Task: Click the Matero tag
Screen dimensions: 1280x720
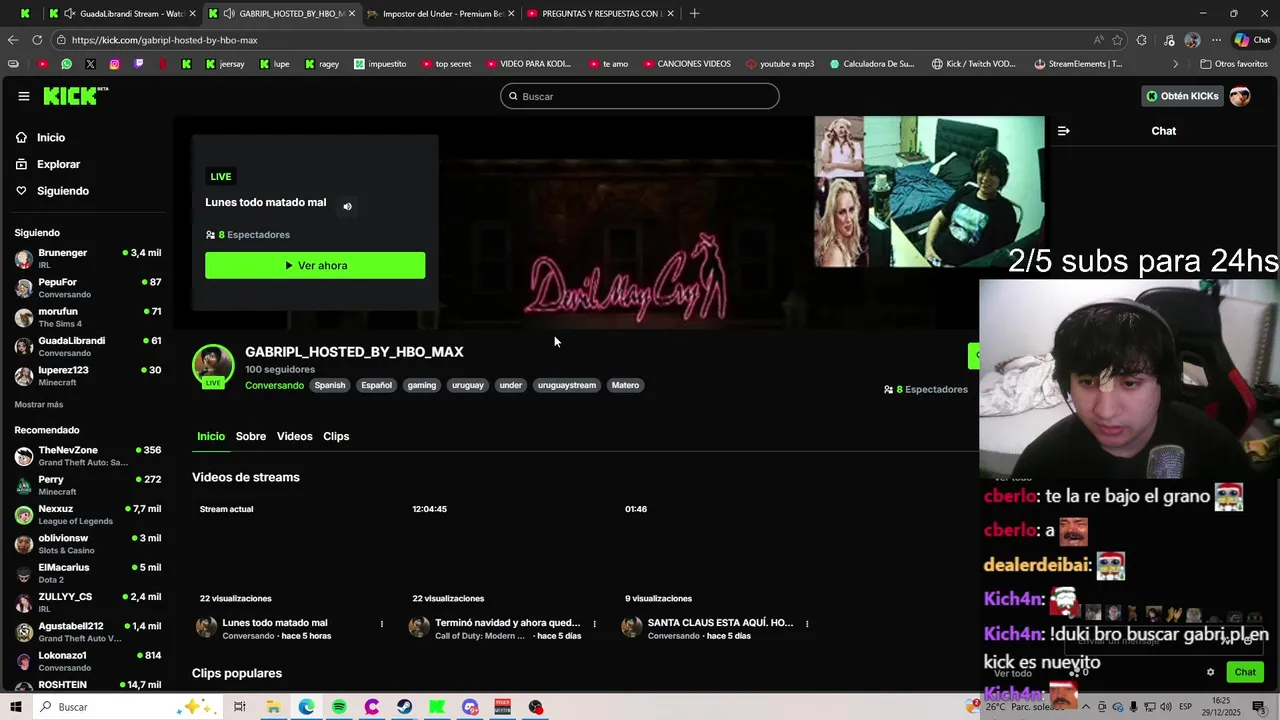Action: point(625,385)
